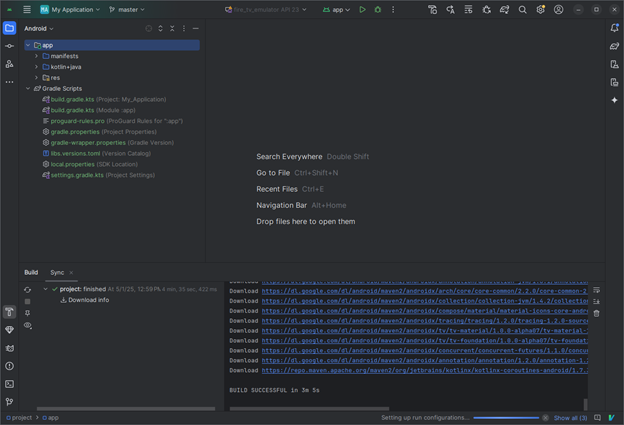Open libs.versions.toml in the project tree

[x=76, y=153]
